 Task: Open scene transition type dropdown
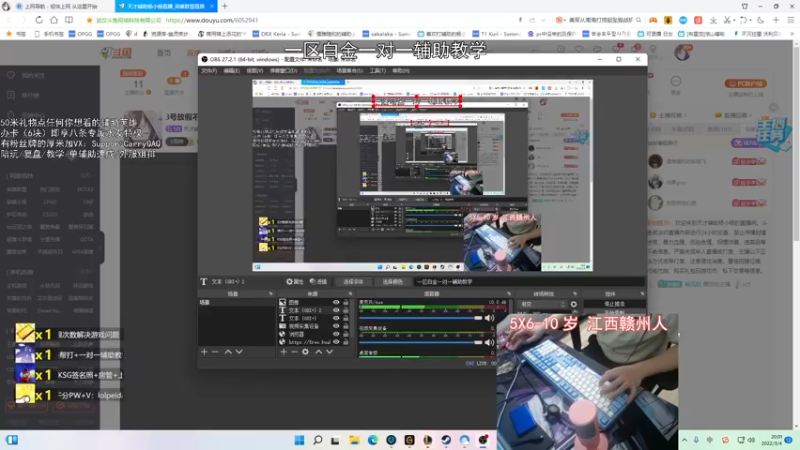point(542,304)
